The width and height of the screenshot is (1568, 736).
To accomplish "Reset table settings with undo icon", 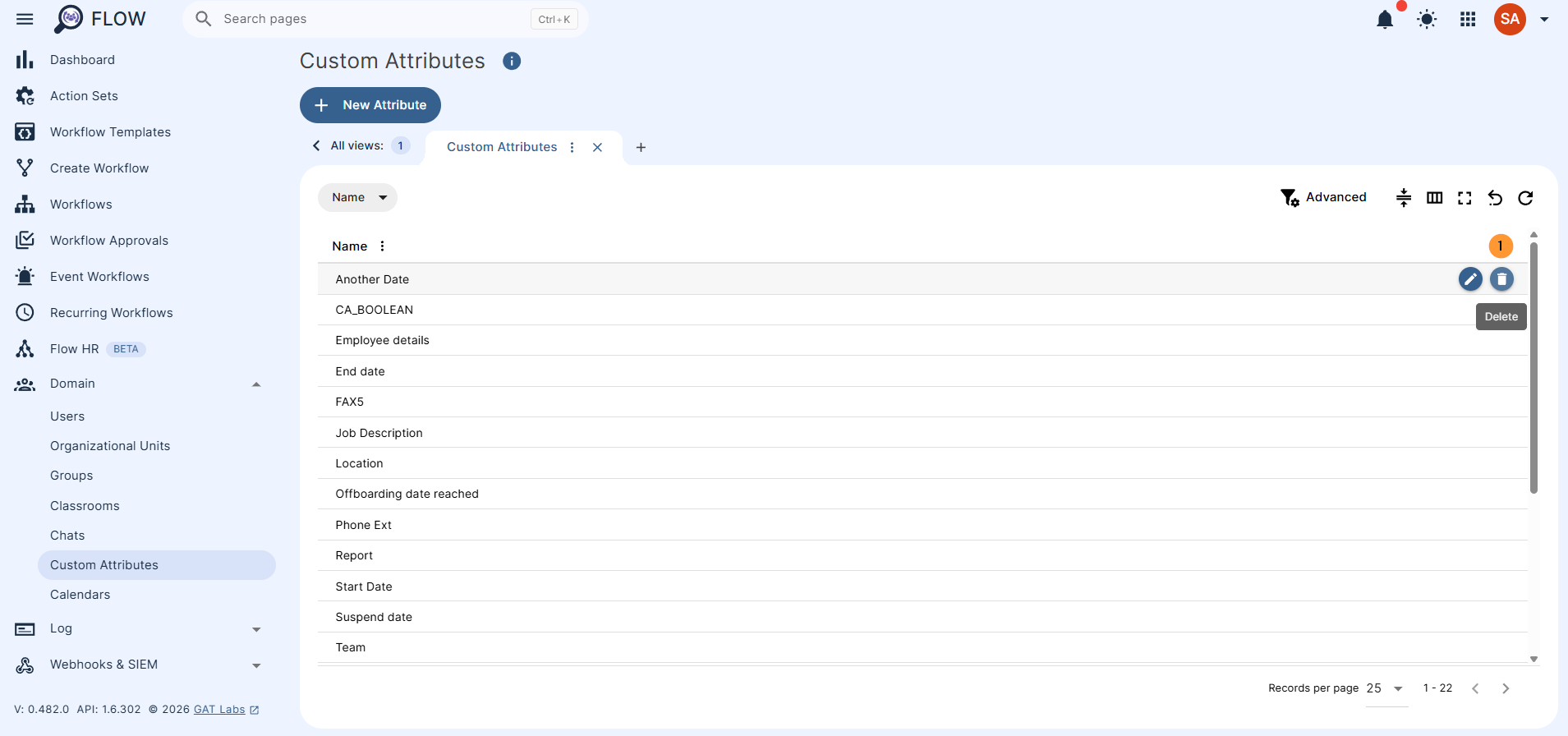I will click(1495, 198).
